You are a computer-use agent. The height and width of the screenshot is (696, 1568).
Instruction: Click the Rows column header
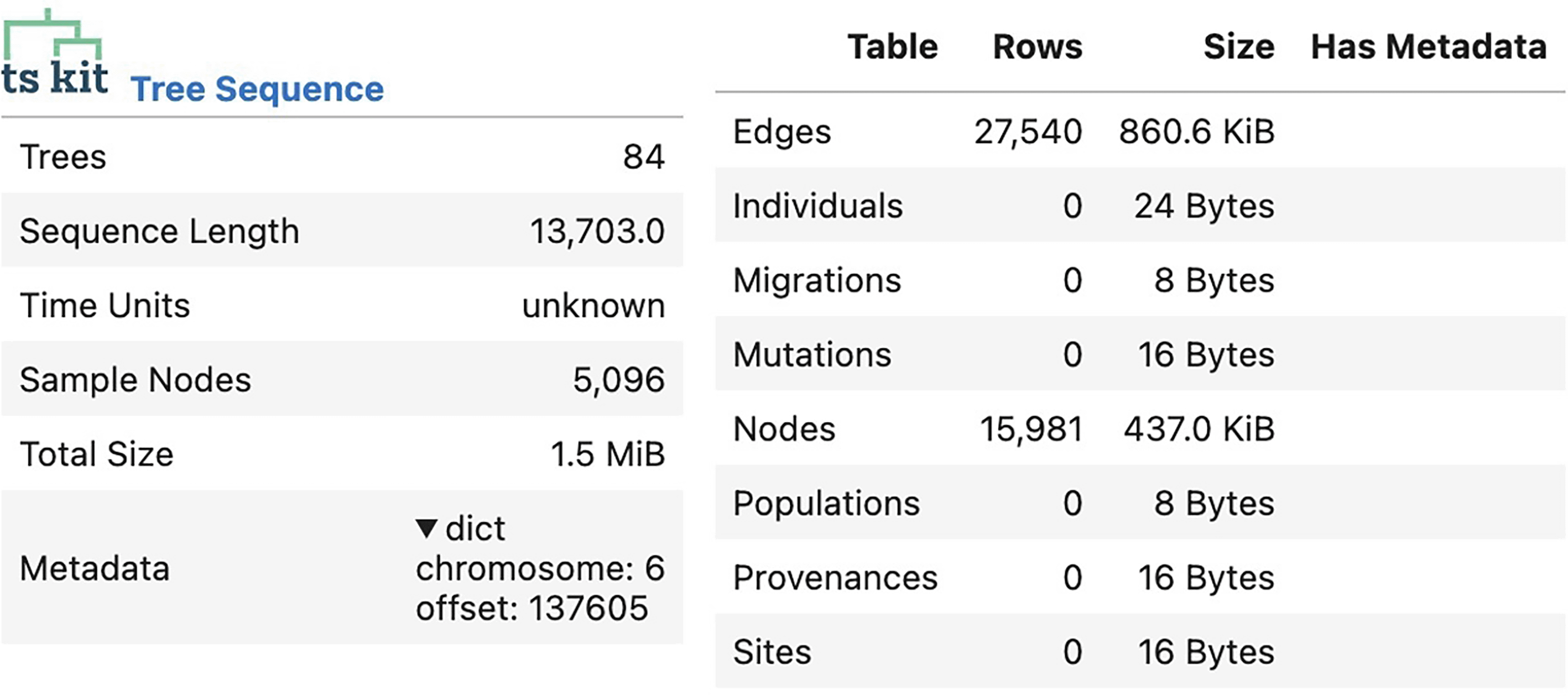[1037, 47]
